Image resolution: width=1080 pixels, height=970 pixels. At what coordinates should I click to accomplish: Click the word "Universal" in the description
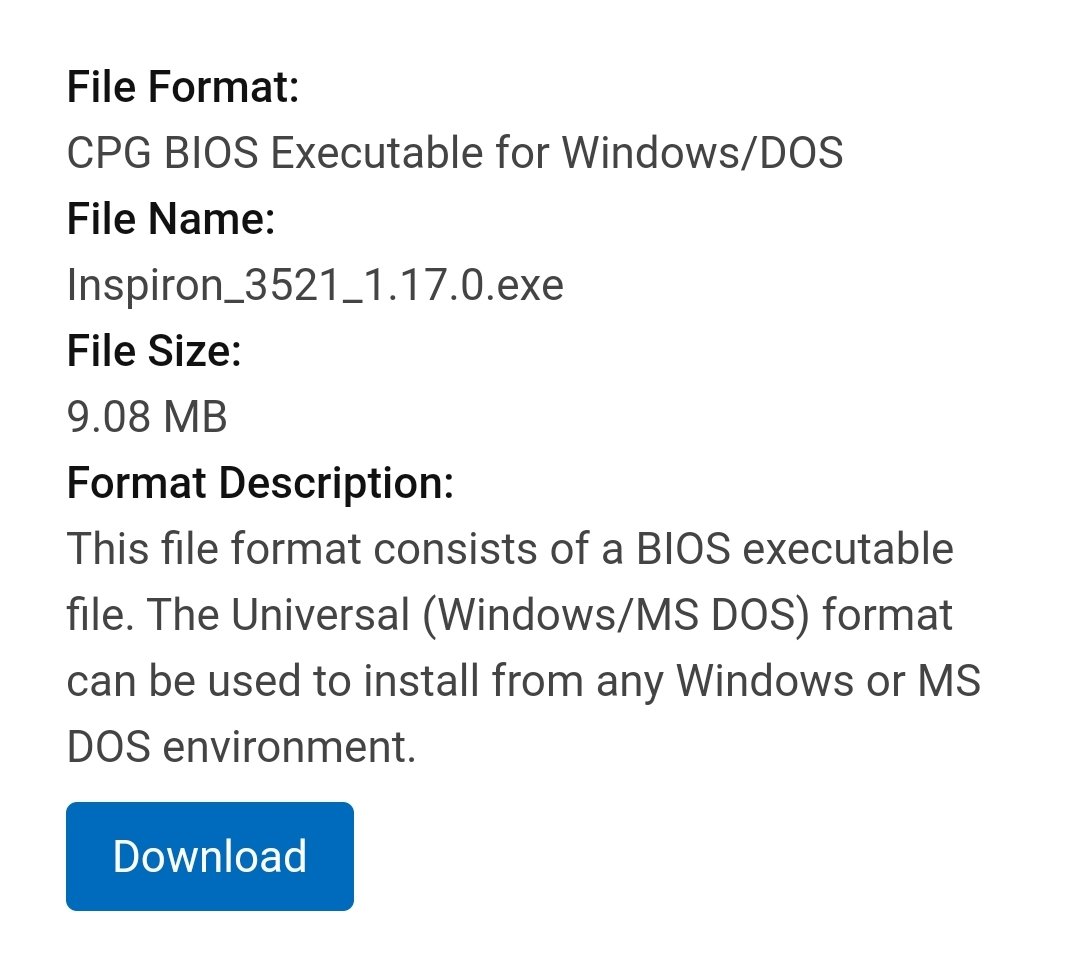(320, 615)
